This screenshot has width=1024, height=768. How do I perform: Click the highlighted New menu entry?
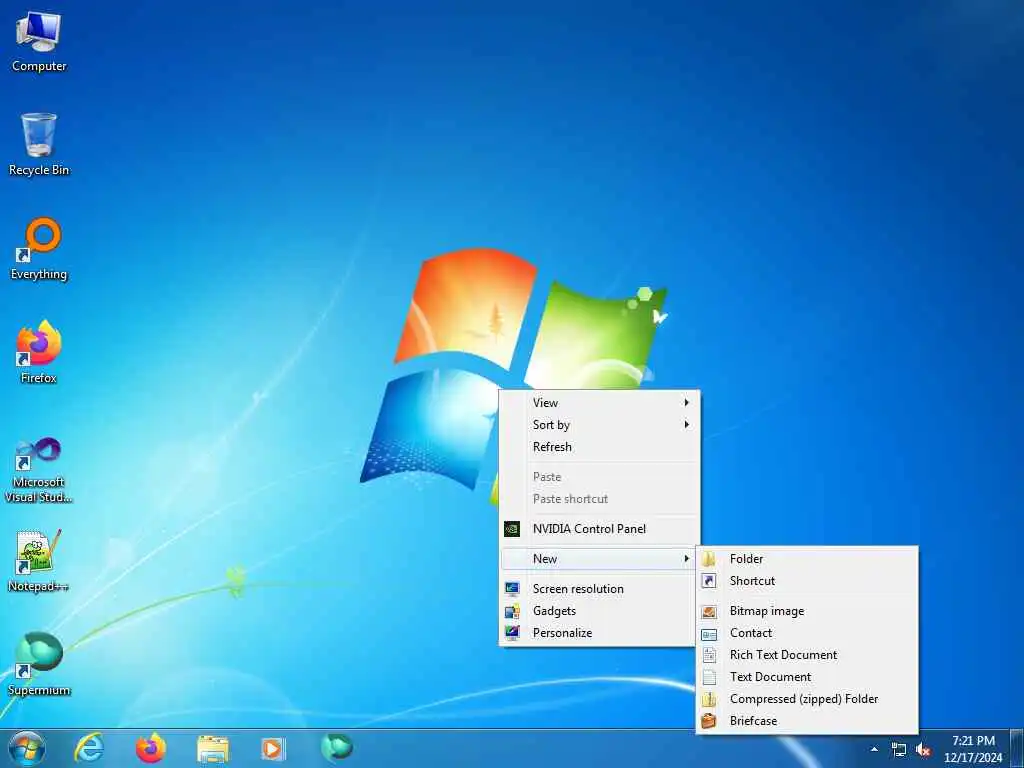(x=599, y=558)
